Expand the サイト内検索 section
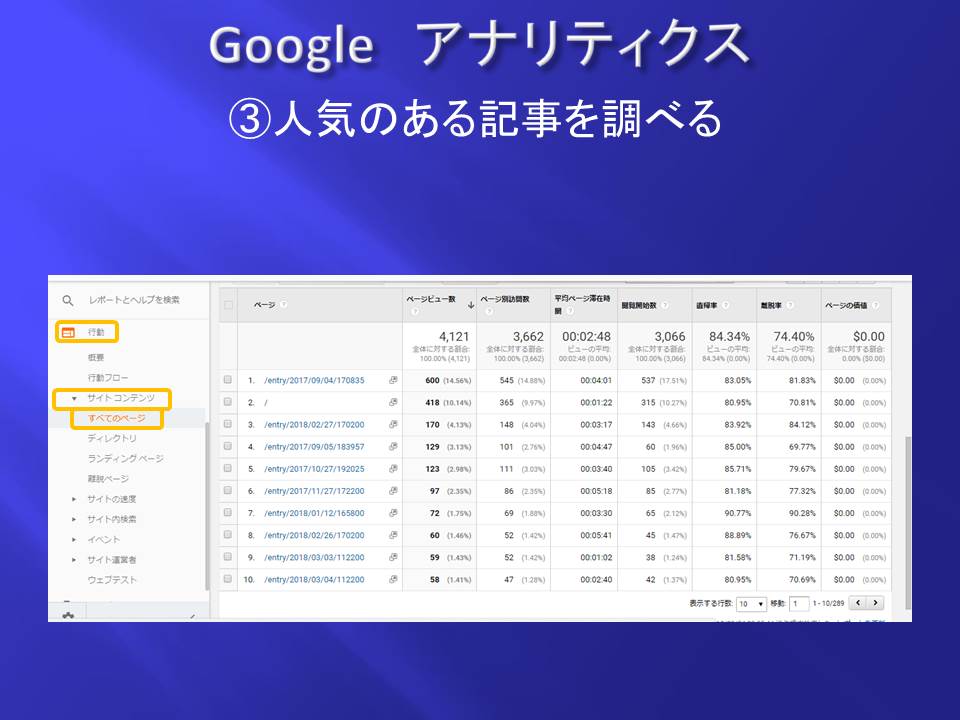The width and height of the screenshot is (960, 720). coord(74,519)
